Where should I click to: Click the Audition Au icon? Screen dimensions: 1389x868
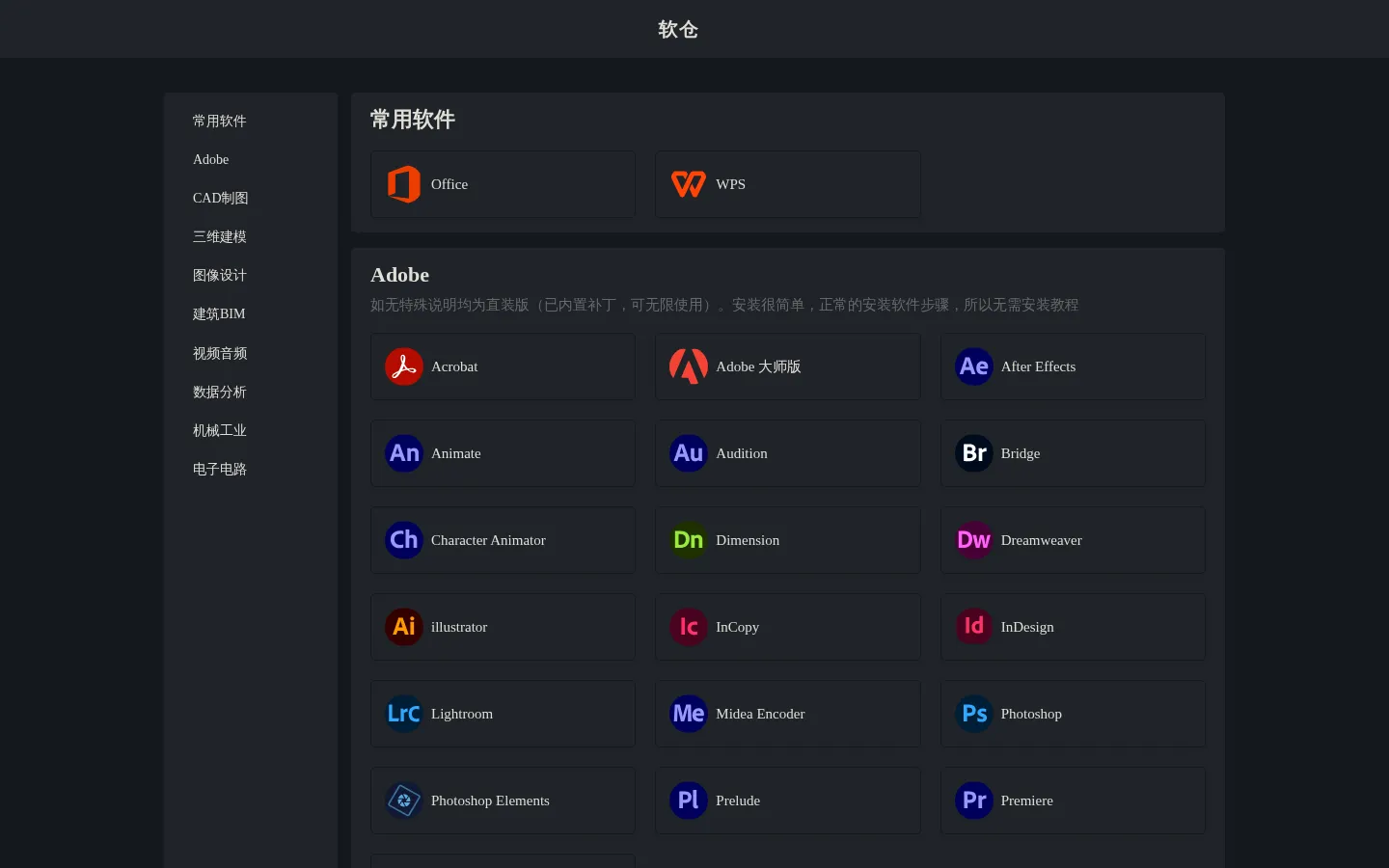(689, 453)
